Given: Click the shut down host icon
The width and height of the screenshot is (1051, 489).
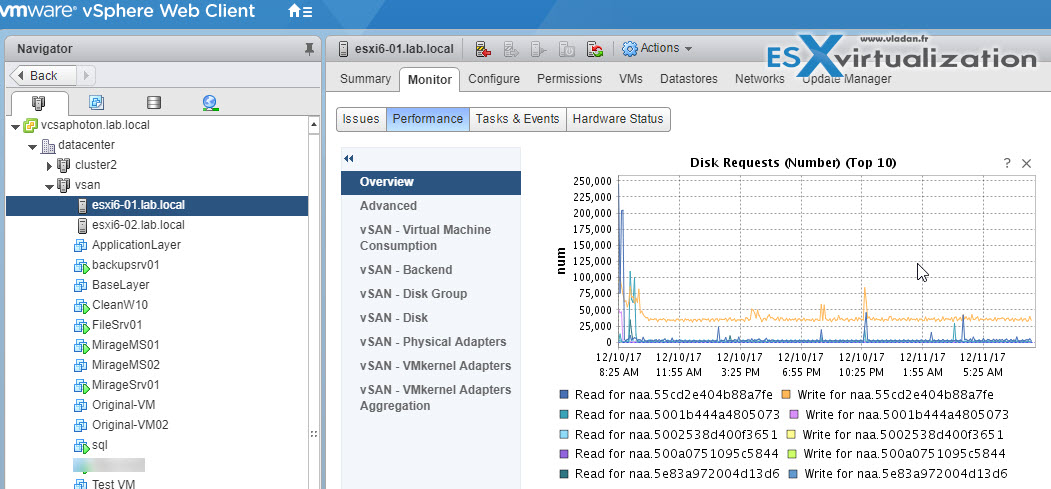Looking at the screenshot, I should click(567, 49).
